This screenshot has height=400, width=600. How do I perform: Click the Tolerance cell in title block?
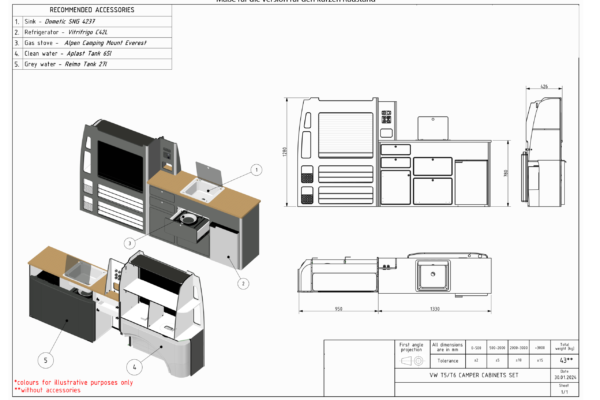[x=446, y=360]
